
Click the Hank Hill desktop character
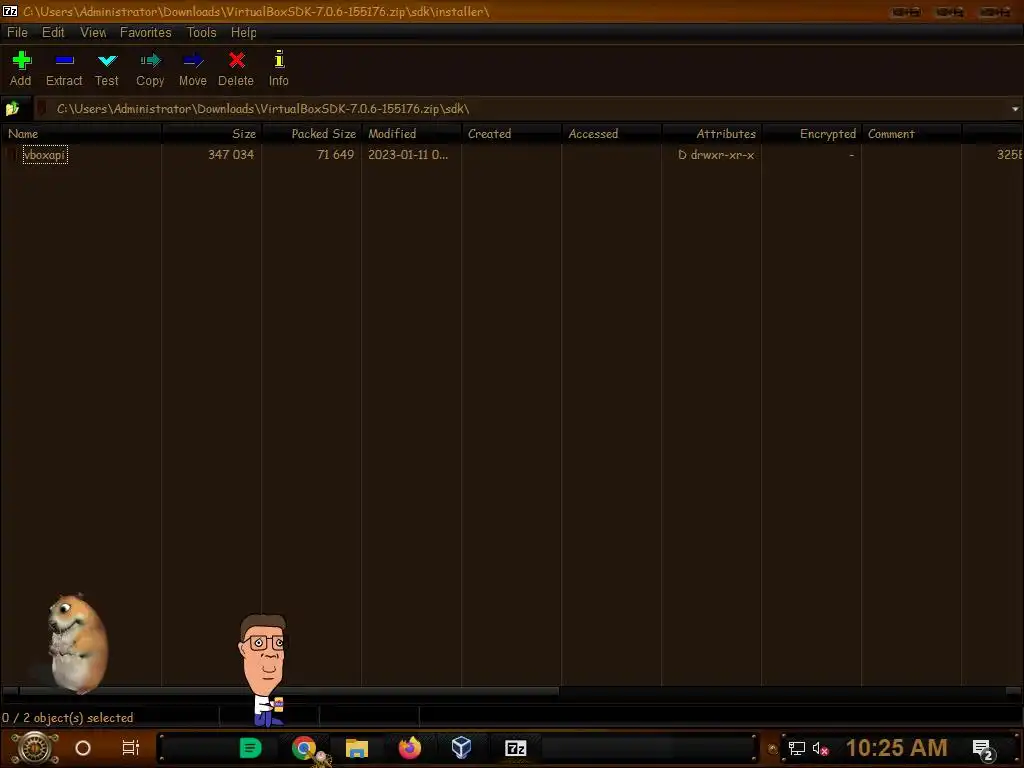click(x=264, y=669)
